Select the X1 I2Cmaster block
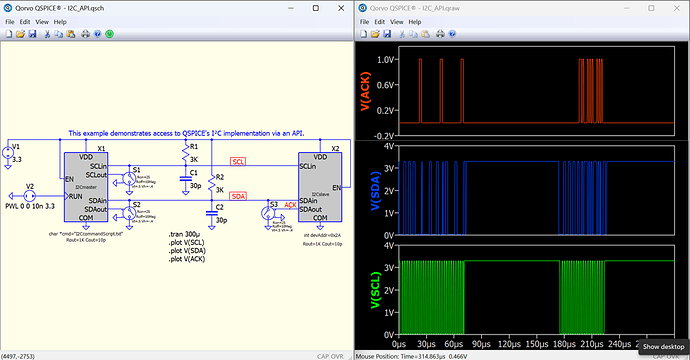This screenshot has width=690, height=360. (86, 187)
